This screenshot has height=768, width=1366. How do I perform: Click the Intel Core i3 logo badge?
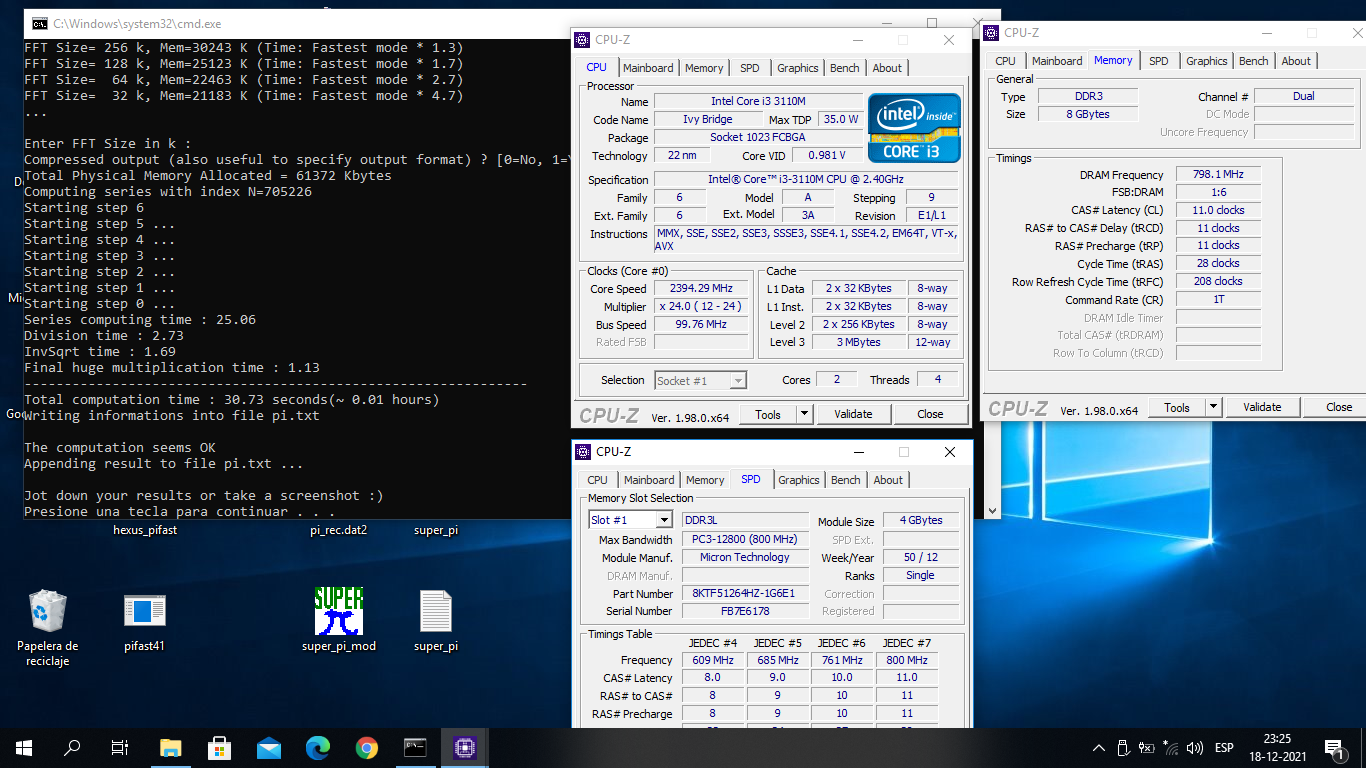coord(914,128)
